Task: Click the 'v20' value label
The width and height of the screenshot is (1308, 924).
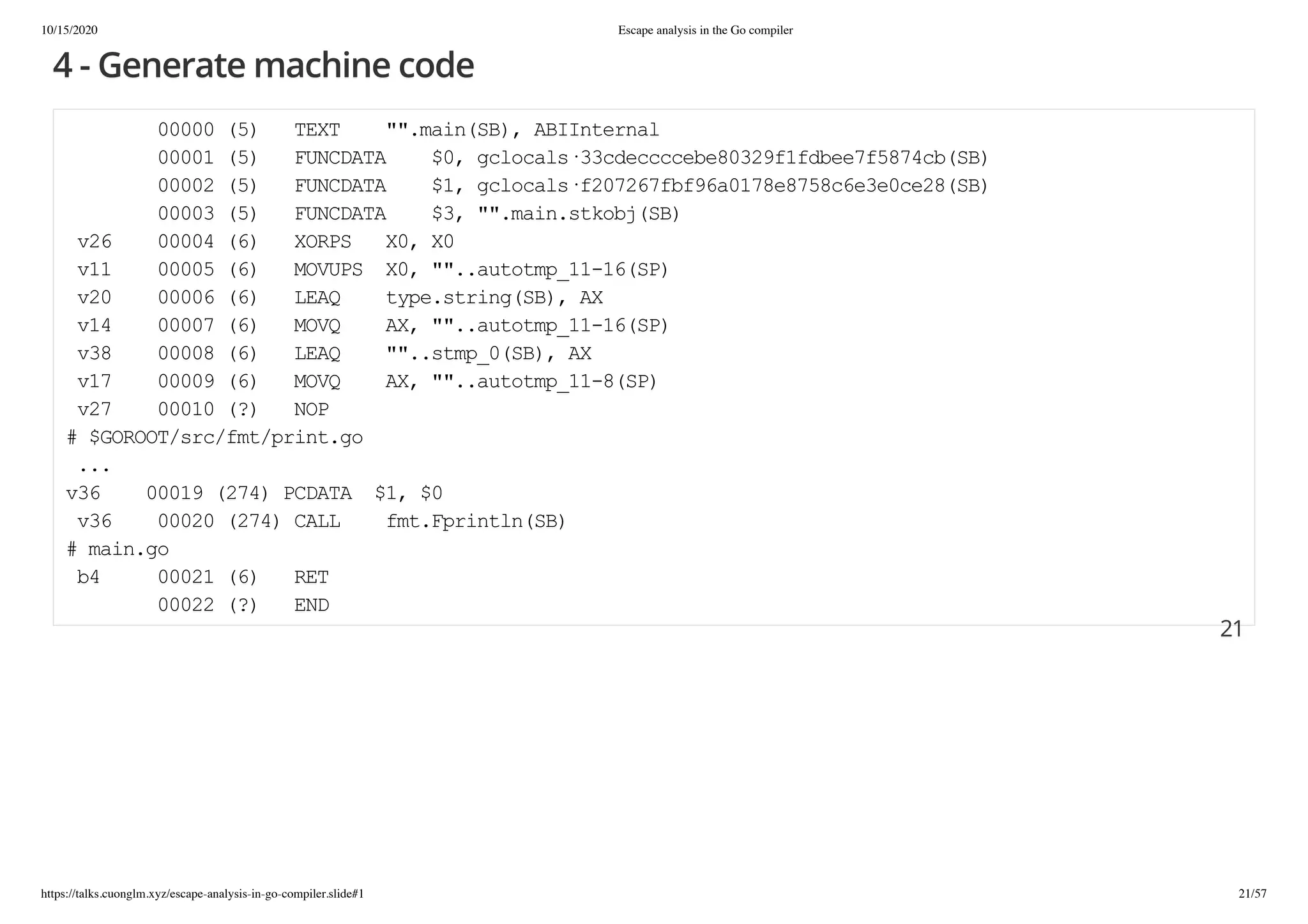Action: [95, 298]
